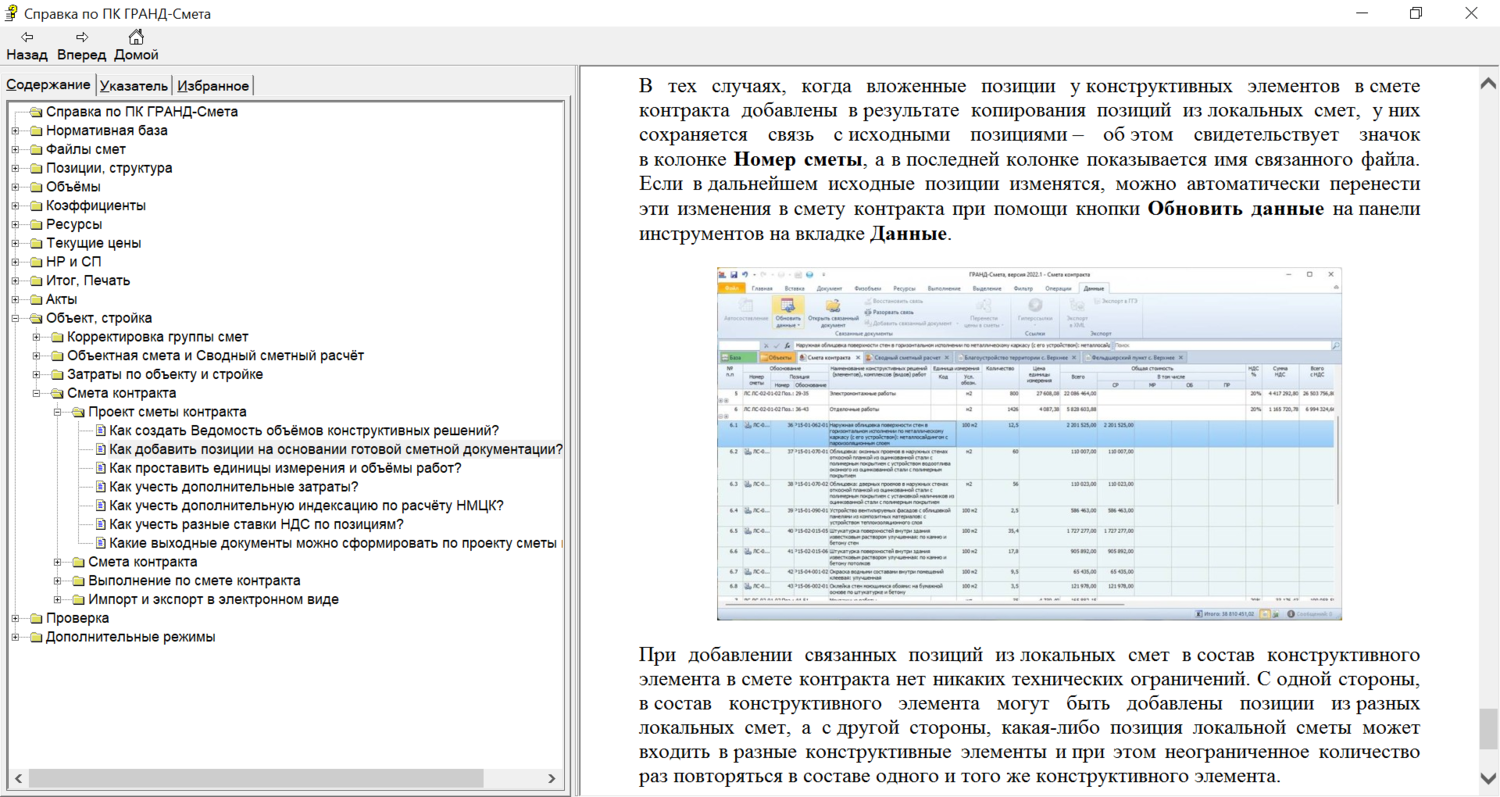Select the Проверка section in contents
Screen dimensions: 1500x797
tap(77, 618)
